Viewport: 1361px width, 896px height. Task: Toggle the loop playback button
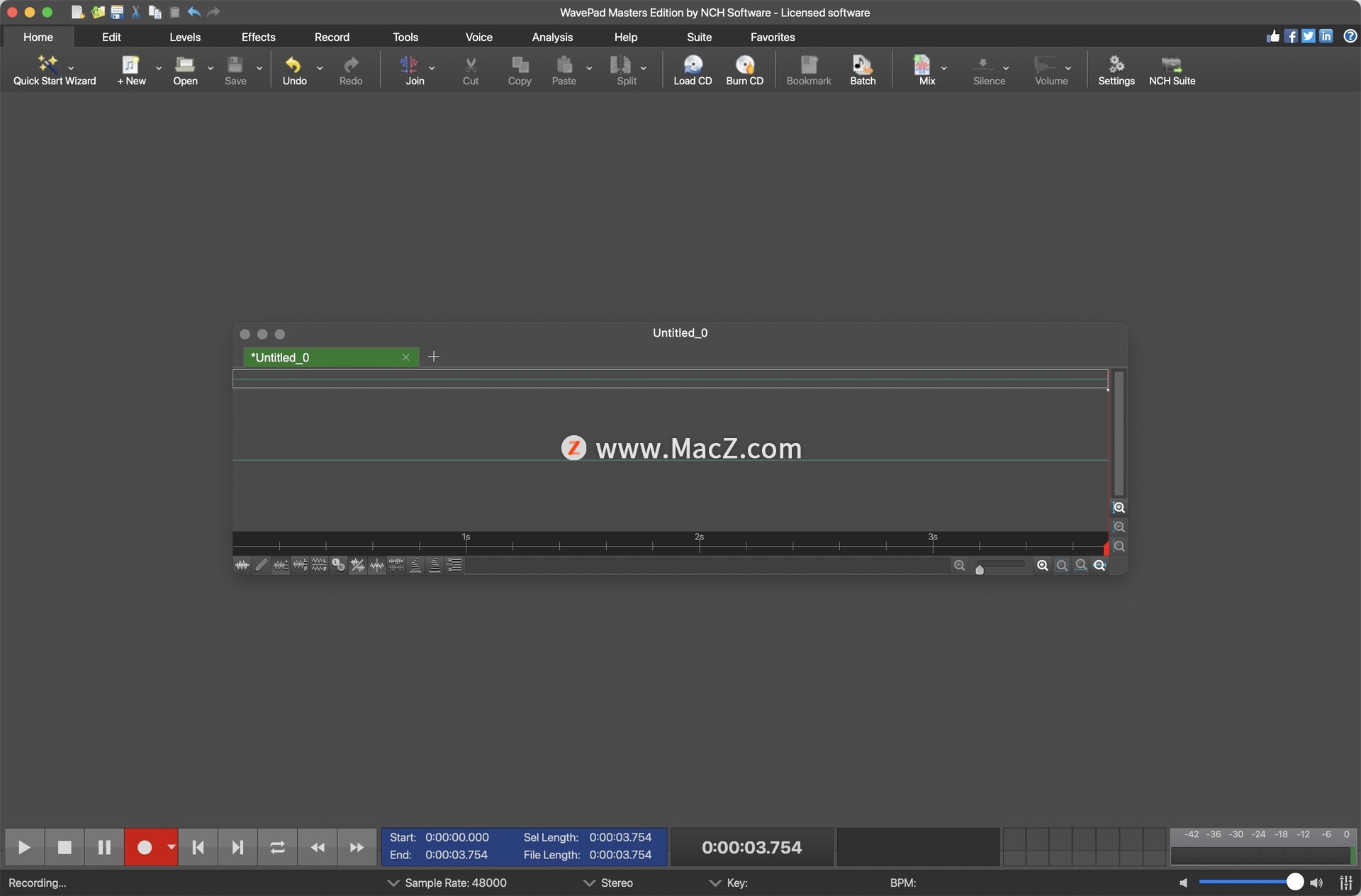pos(277,847)
